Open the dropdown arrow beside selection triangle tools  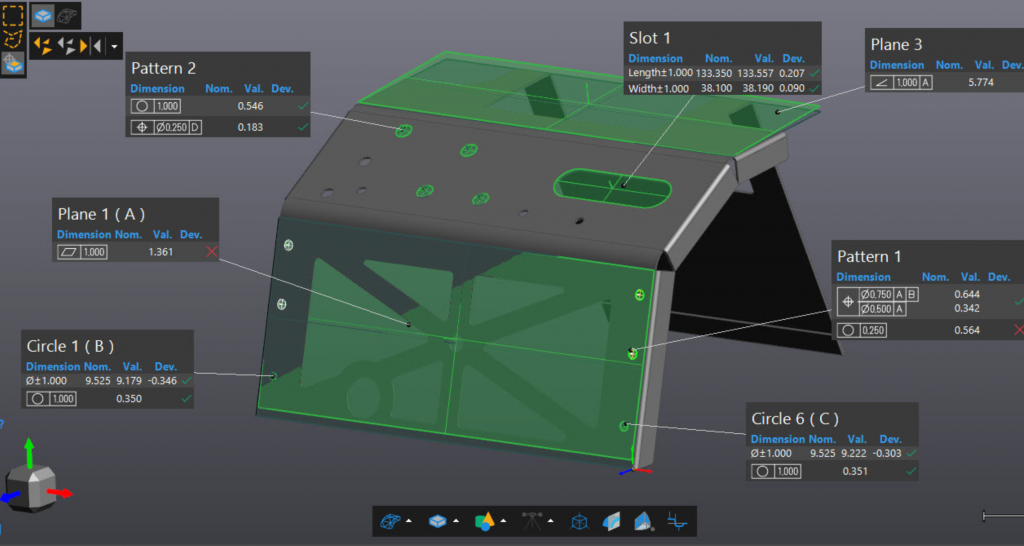coord(116,46)
